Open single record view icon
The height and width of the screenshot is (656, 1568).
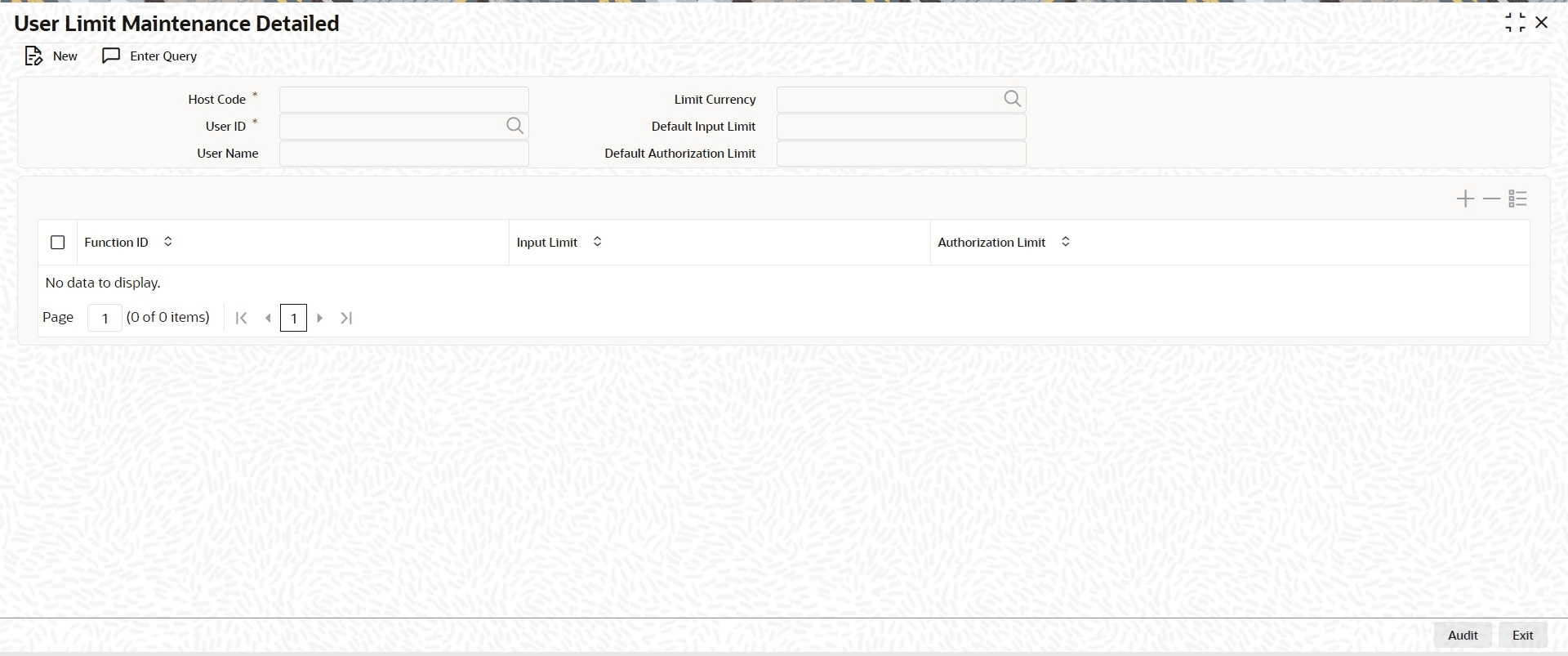[1517, 199]
